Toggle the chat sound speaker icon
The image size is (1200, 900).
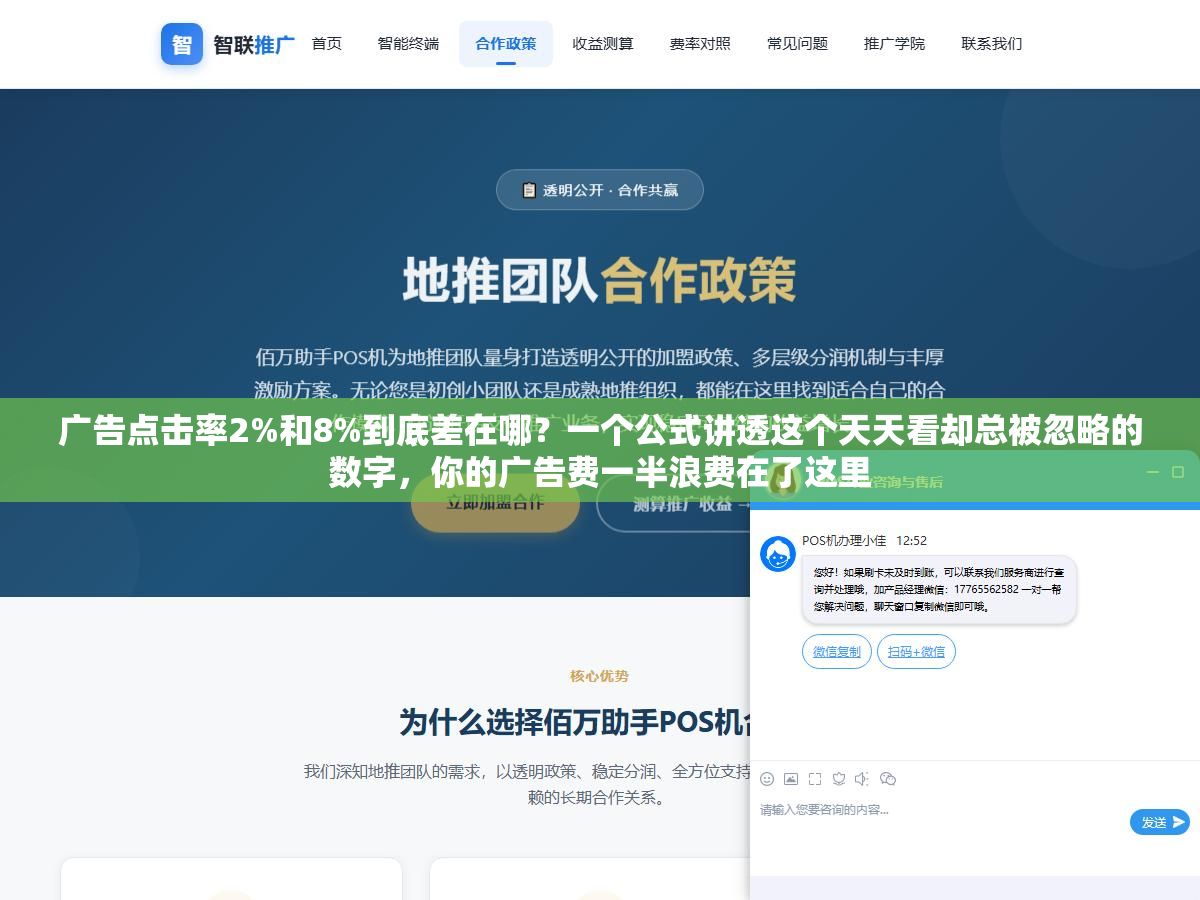click(x=862, y=779)
